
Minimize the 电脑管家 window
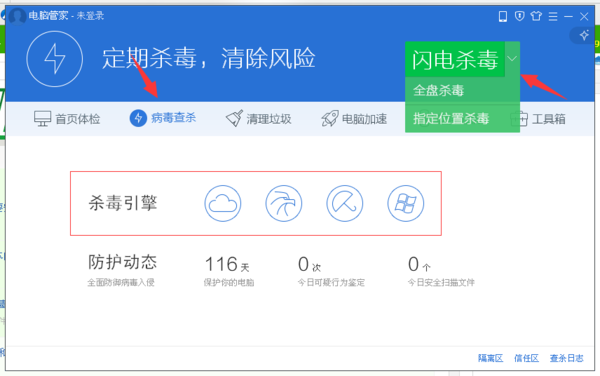pyautogui.click(x=568, y=16)
